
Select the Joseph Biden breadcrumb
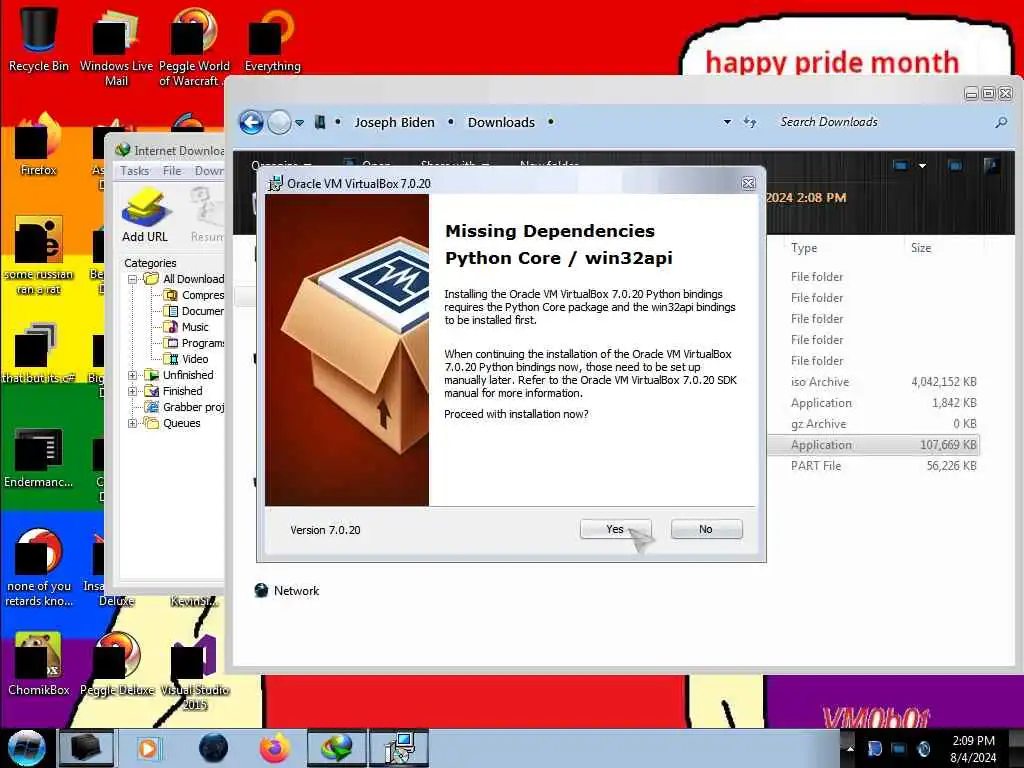point(394,122)
